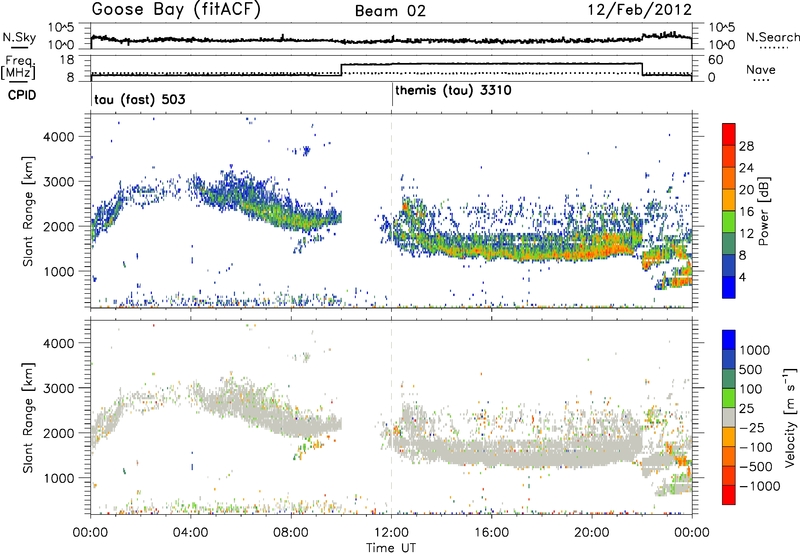Image resolution: width=800 pixels, height=554 pixels.
Task: Click the solid line sample beneath the N.Sky label
Action: point(19,48)
